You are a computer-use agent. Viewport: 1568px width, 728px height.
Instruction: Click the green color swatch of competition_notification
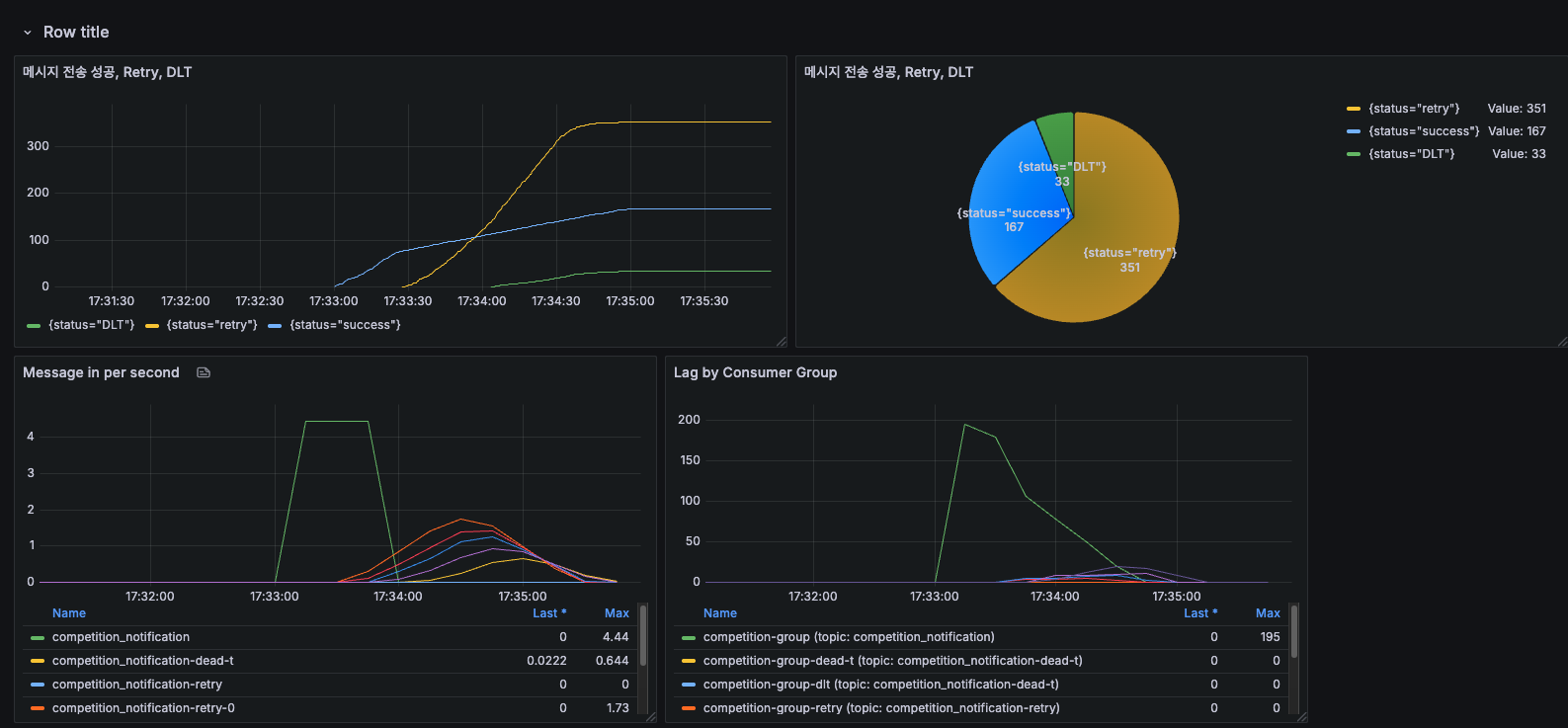[x=38, y=637]
